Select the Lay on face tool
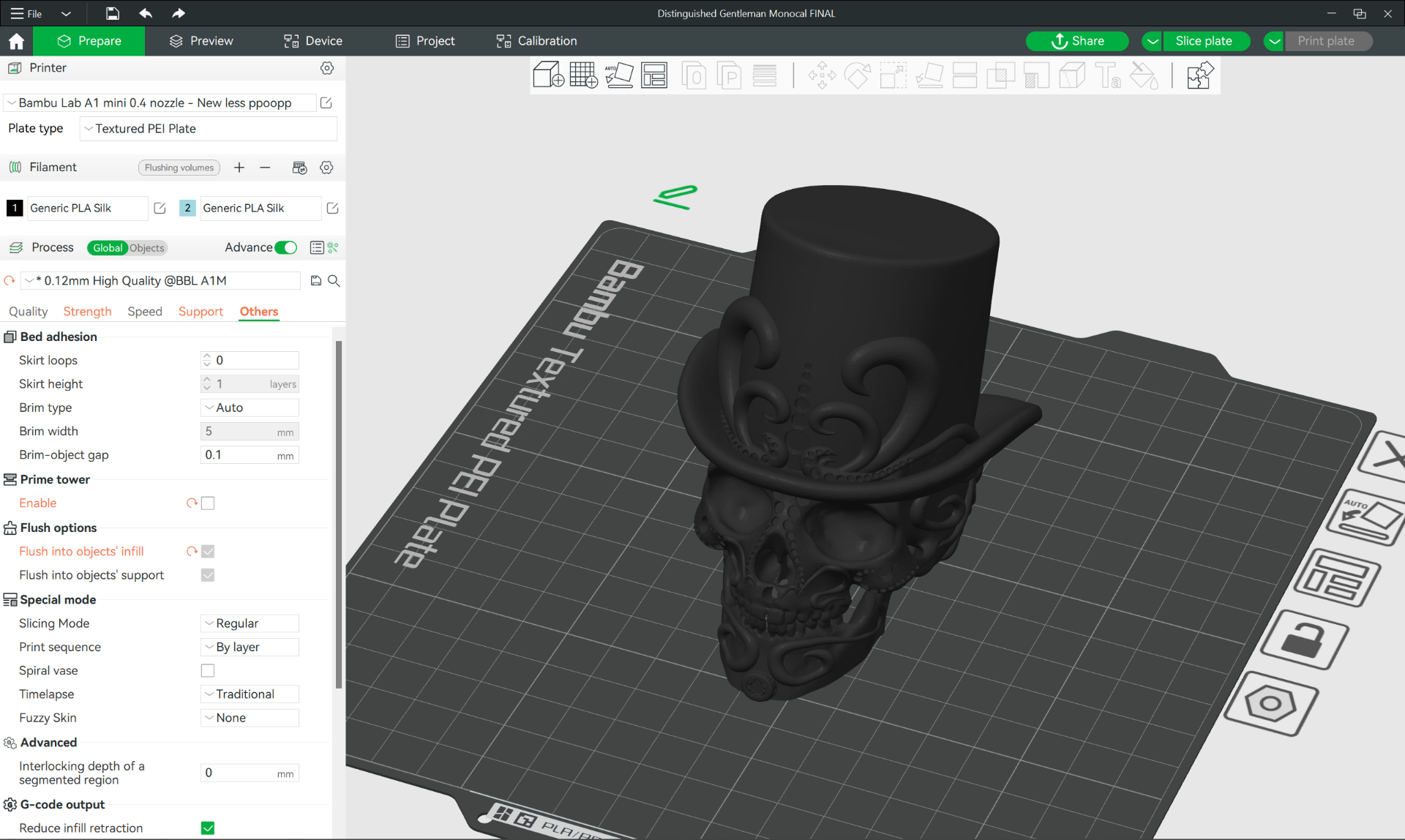This screenshot has height=840, width=1405. [929, 75]
